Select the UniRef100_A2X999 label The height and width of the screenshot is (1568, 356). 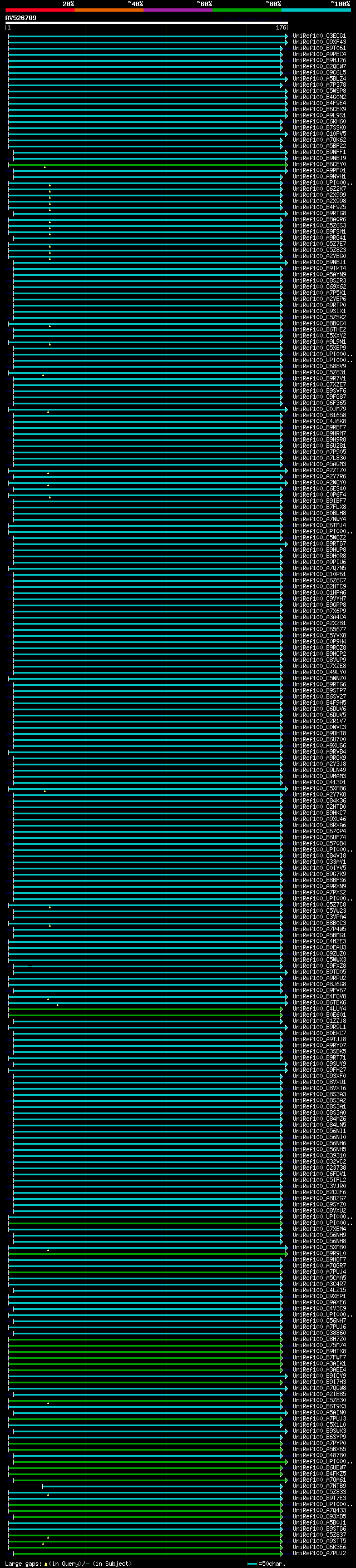click(x=319, y=195)
